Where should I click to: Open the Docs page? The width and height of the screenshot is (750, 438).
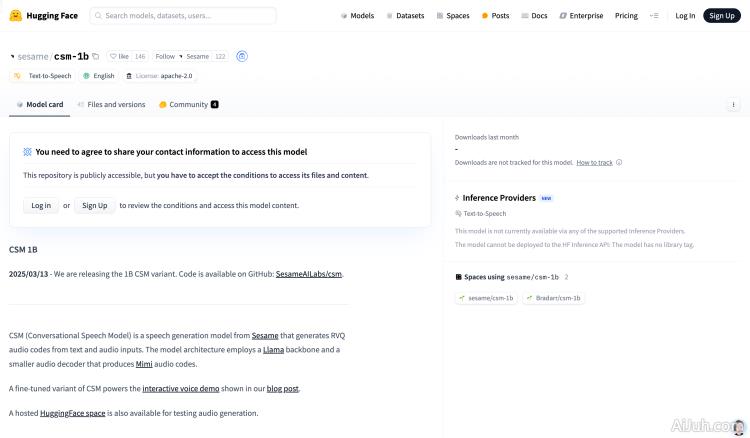pyautogui.click(x=535, y=16)
